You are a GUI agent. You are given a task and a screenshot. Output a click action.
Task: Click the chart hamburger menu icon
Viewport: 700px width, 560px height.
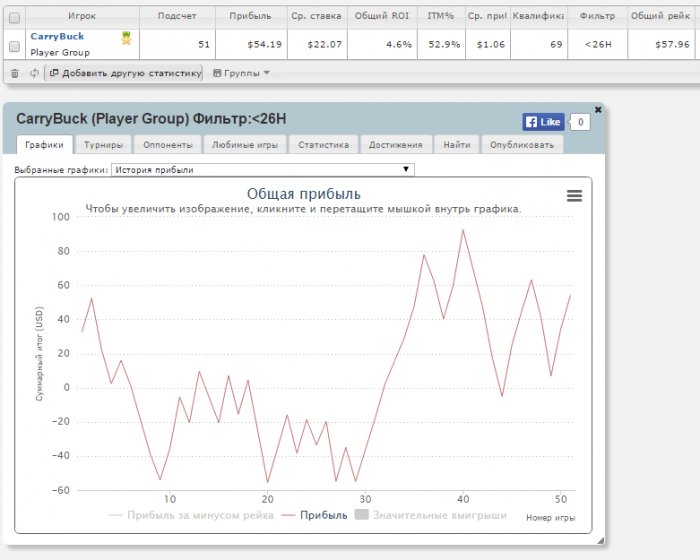click(x=574, y=196)
